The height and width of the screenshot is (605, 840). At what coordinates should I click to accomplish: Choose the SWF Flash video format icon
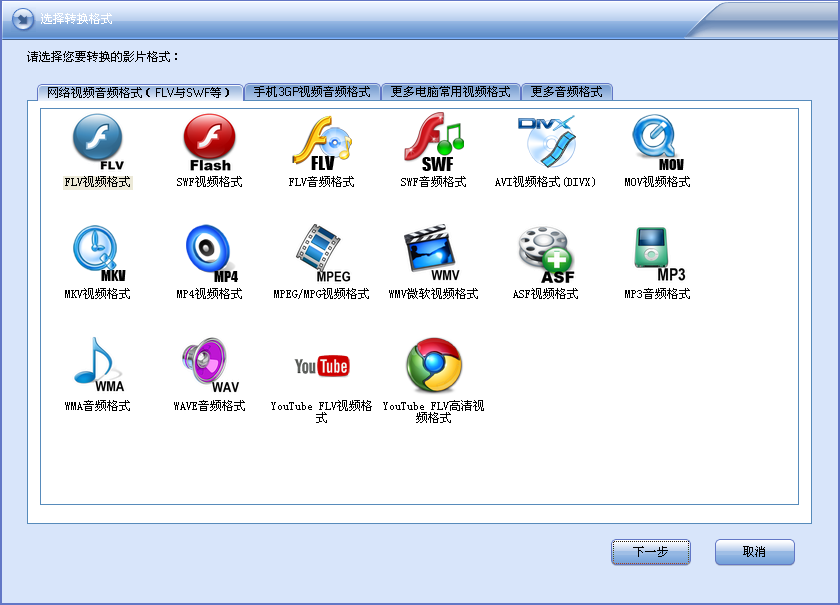209,142
